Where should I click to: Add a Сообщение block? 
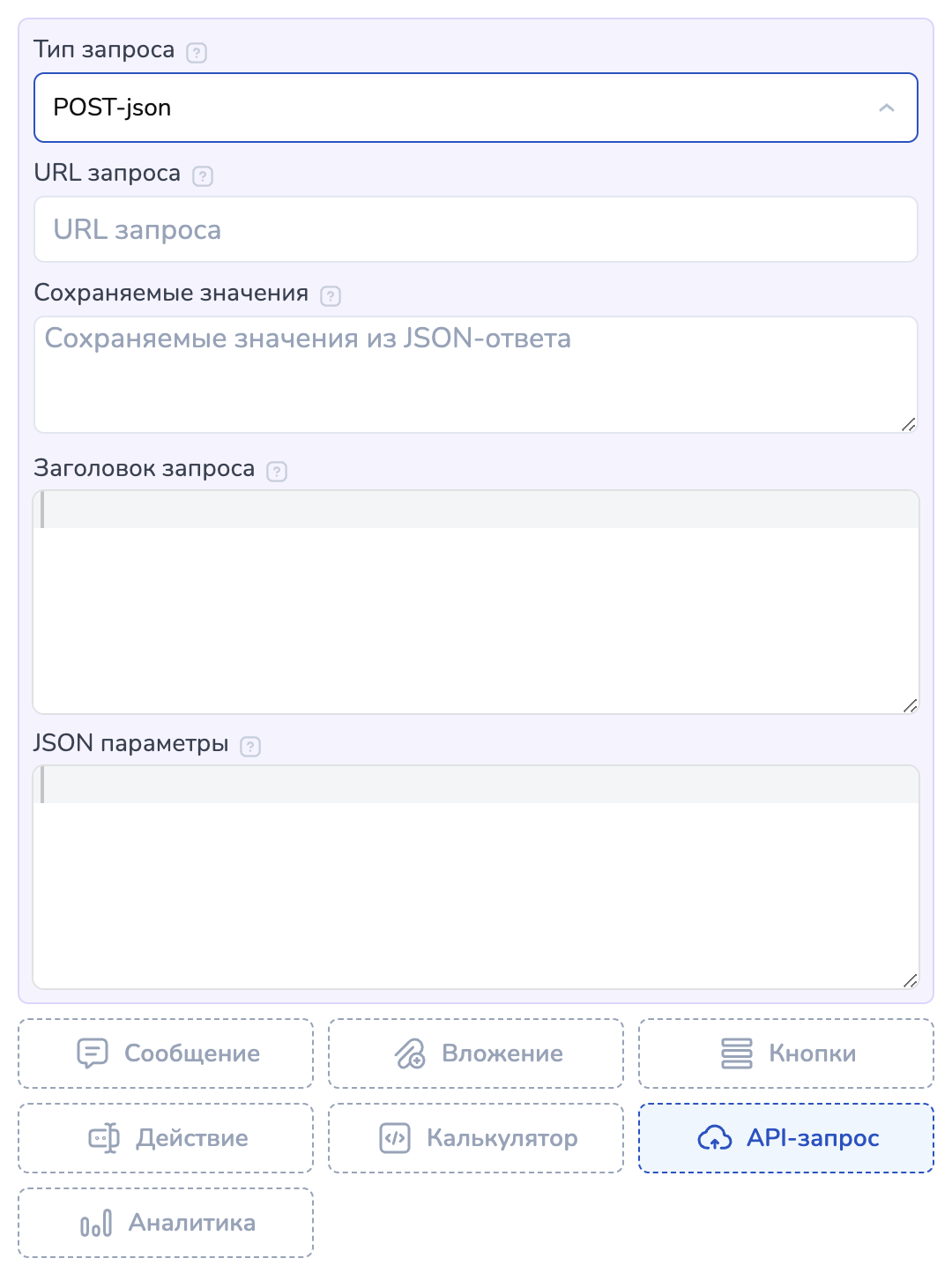[x=166, y=1053]
